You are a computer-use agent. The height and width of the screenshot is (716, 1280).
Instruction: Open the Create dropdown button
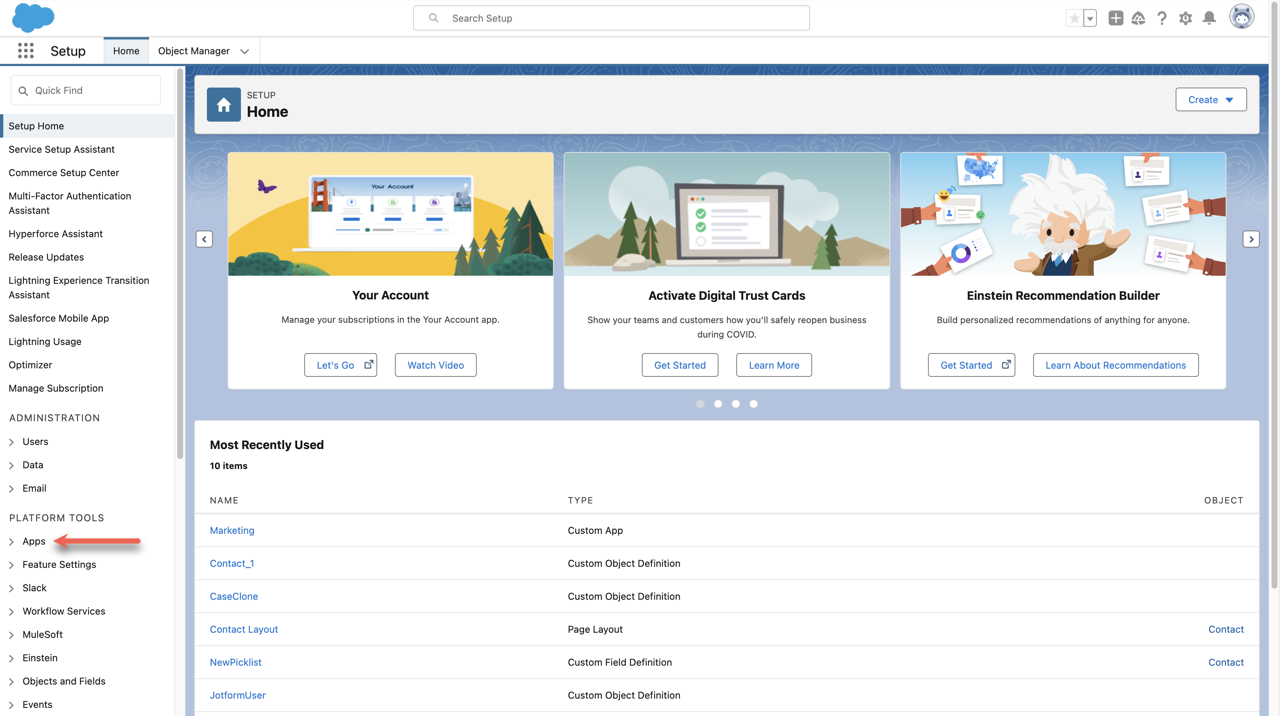pyautogui.click(x=1210, y=100)
